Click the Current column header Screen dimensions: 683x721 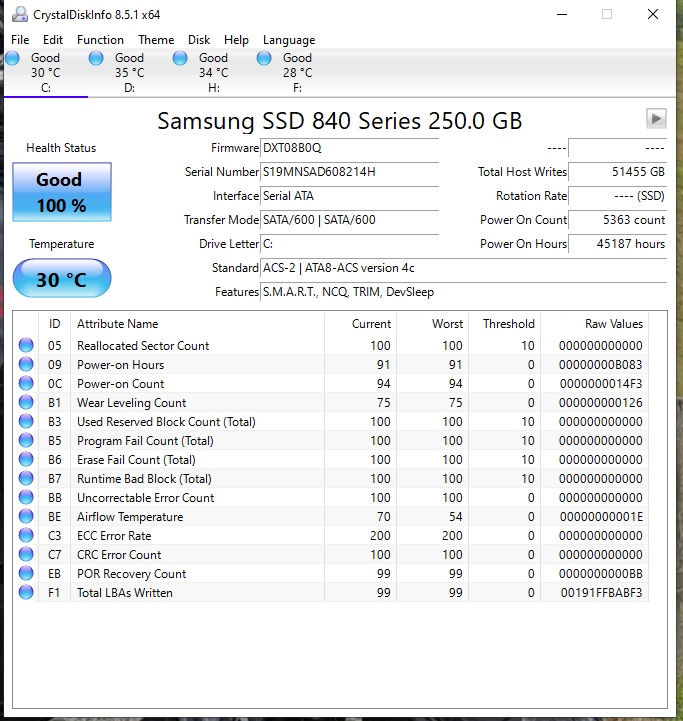361,324
